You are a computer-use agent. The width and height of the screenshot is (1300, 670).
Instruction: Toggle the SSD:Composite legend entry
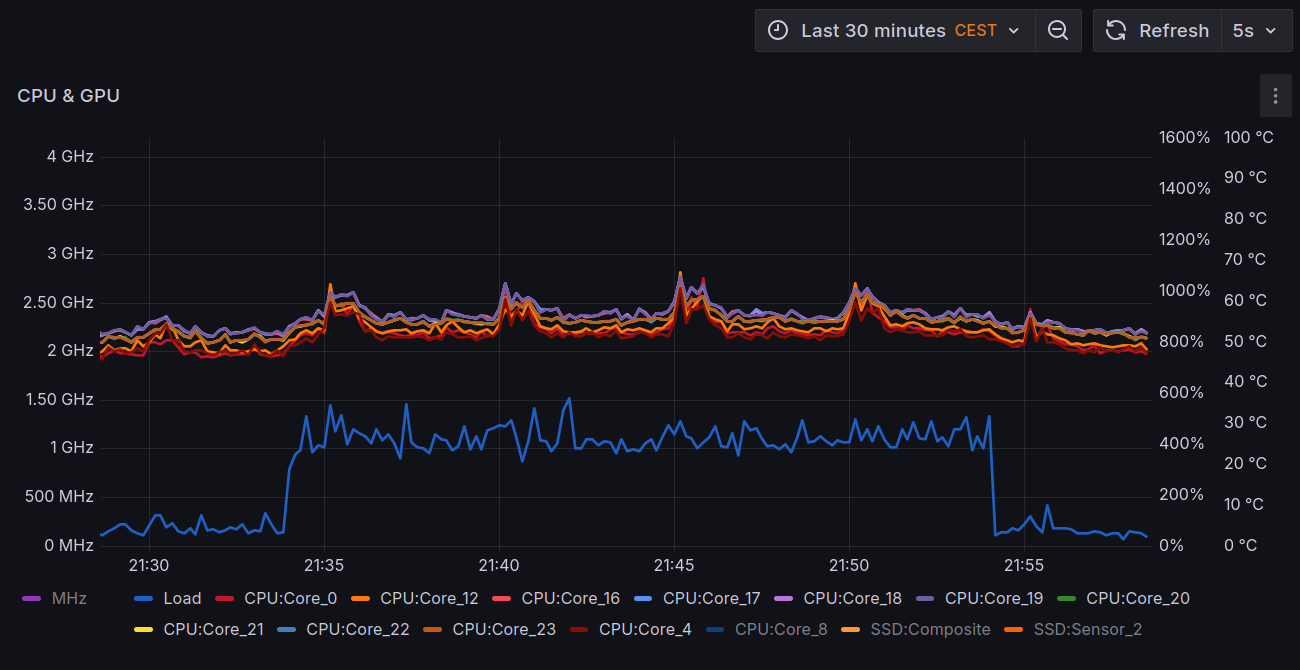point(930,630)
